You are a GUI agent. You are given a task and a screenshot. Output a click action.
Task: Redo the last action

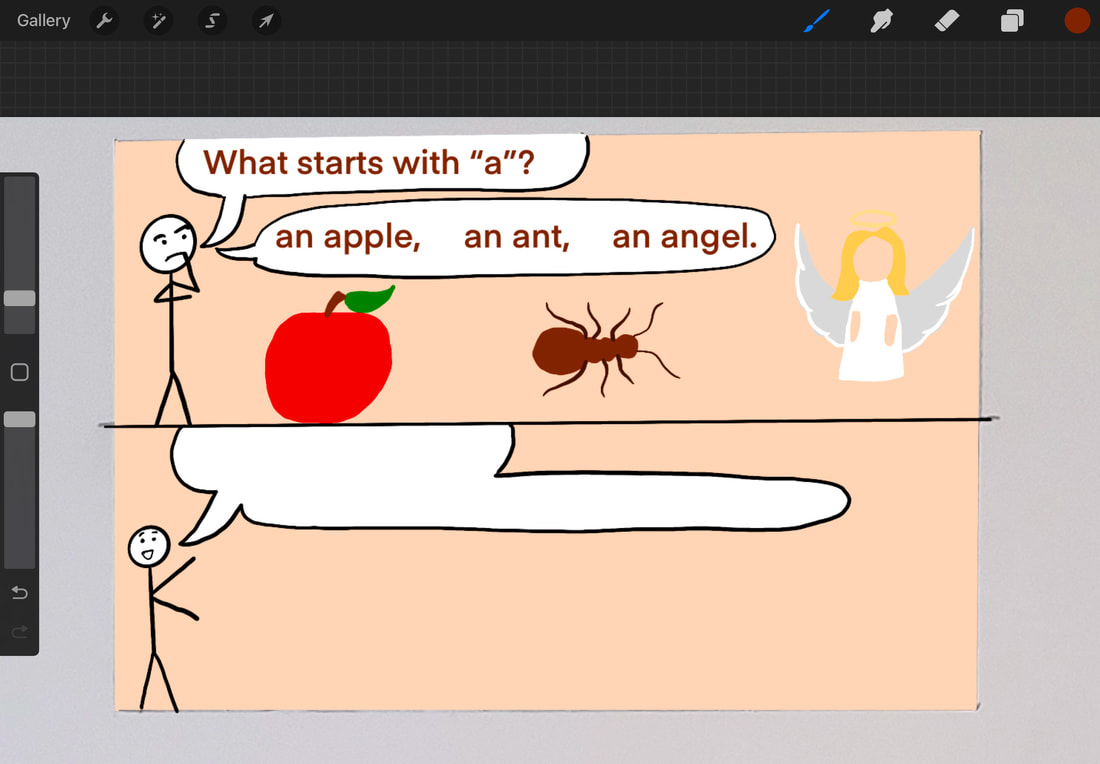(x=20, y=631)
